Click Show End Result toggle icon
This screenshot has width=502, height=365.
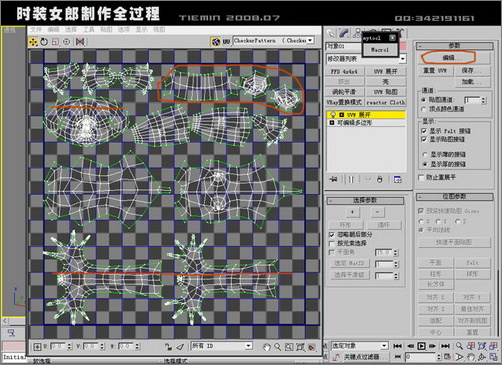[351, 179]
